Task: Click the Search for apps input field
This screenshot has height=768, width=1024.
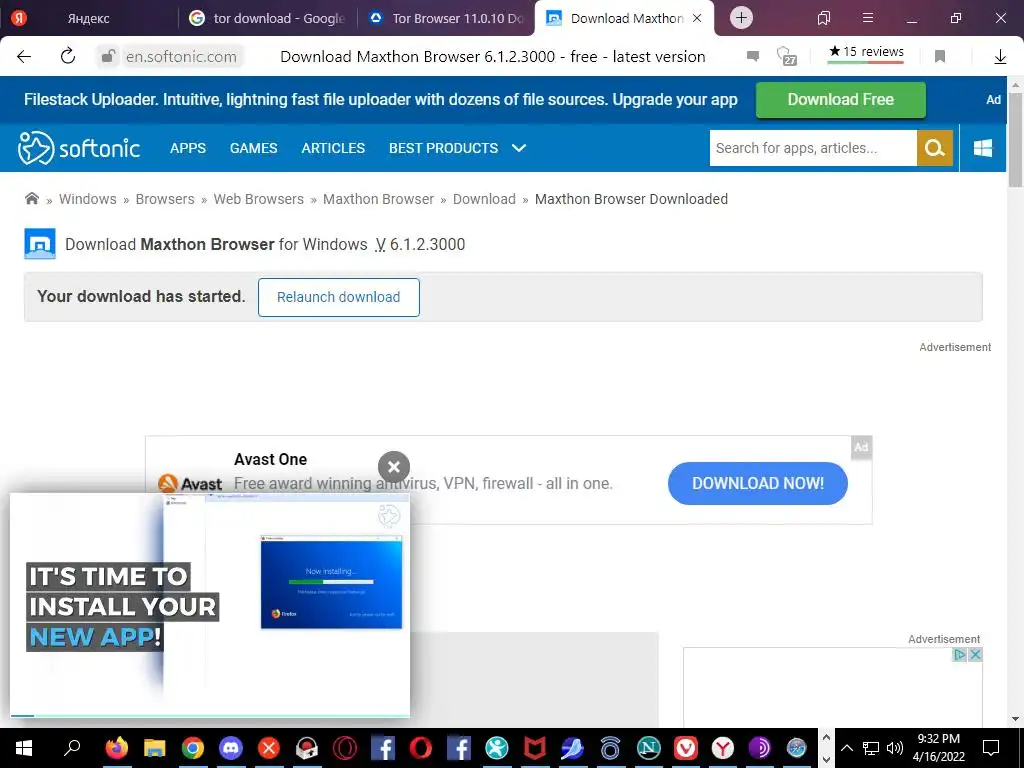Action: pos(813,148)
